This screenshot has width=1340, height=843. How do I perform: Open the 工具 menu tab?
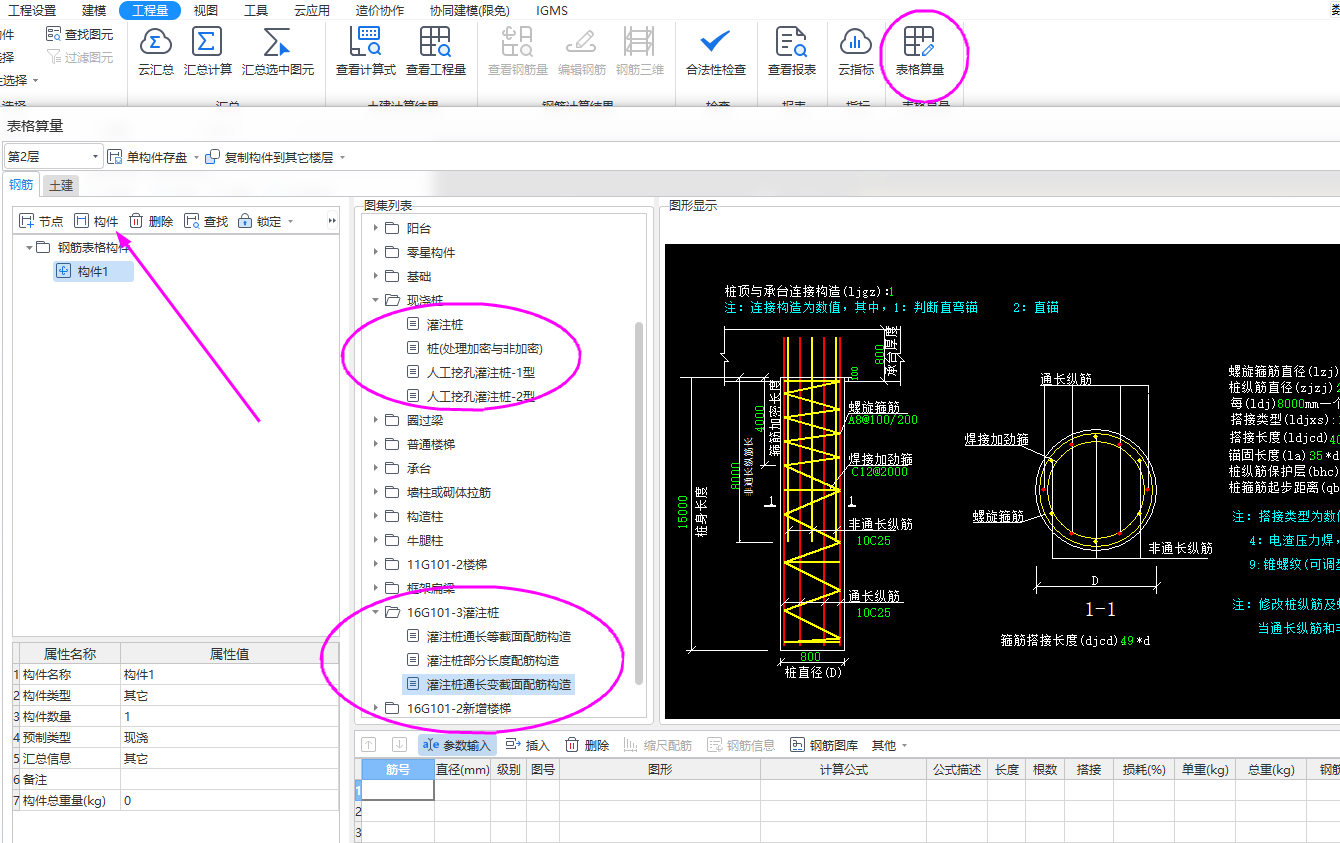tap(256, 10)
